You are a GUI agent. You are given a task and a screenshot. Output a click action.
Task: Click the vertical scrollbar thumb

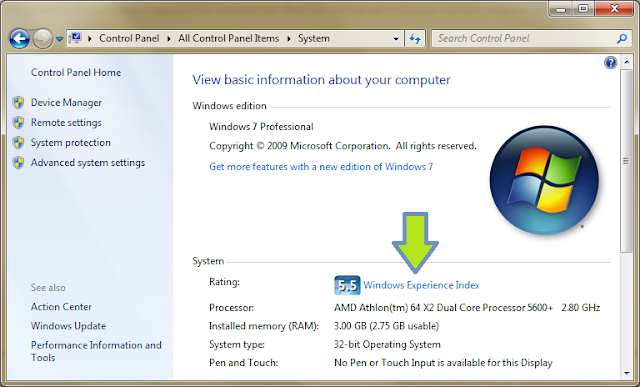[x=627, y=161]
